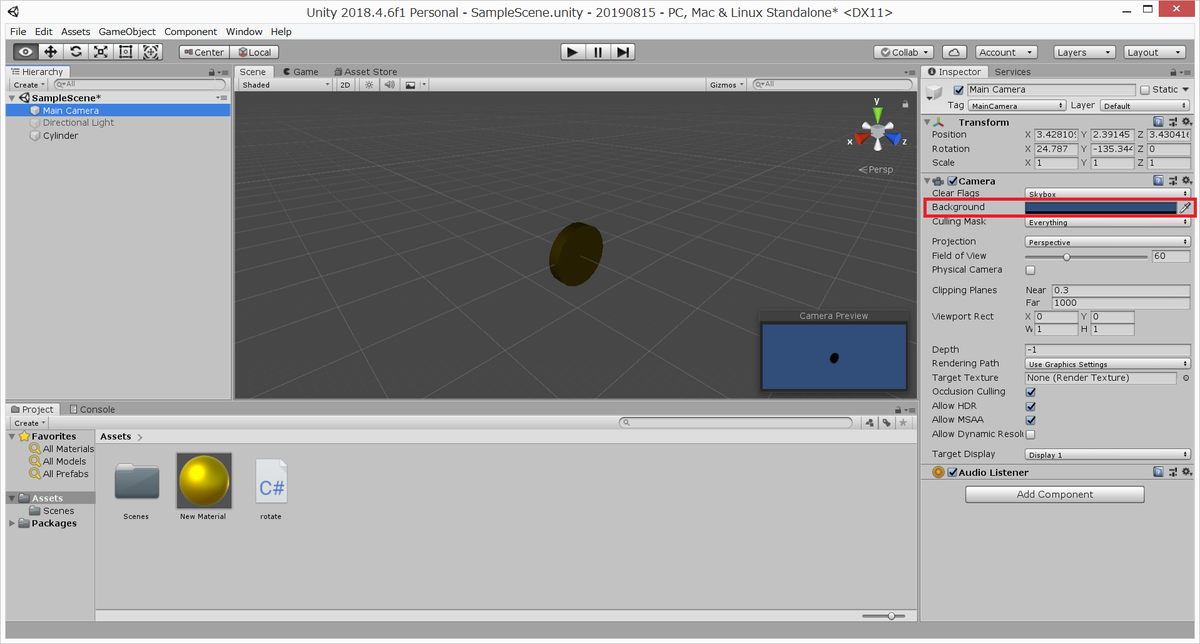Open the Target Display dropdown
The width and height of the screenshot is (1200, 644).
click(1108, 455)
